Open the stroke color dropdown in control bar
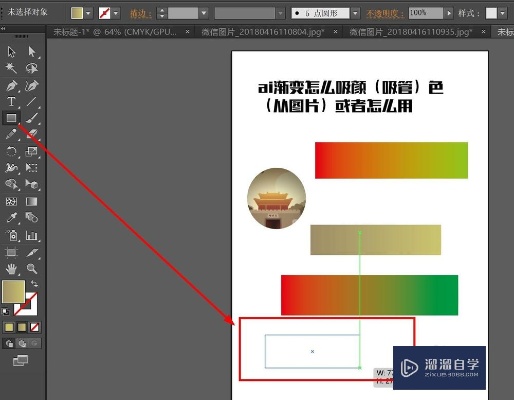This screenshot has height=400, width=514. pos(116,13)
